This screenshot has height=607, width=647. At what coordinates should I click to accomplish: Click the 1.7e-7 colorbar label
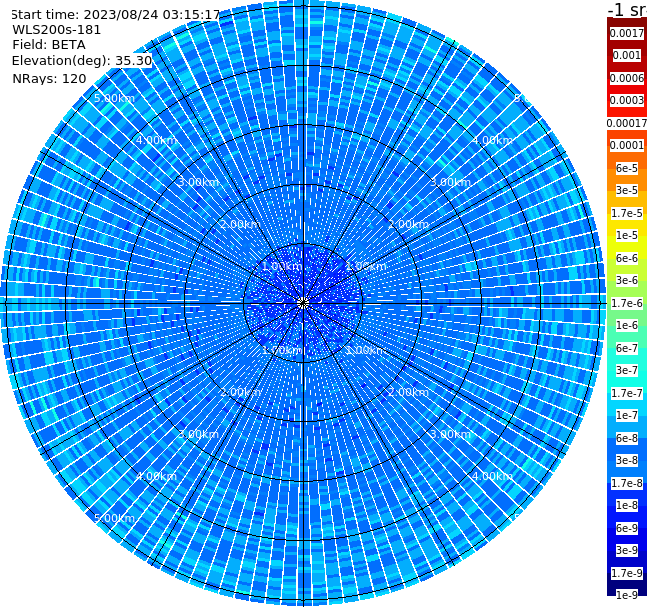[627, 393]
